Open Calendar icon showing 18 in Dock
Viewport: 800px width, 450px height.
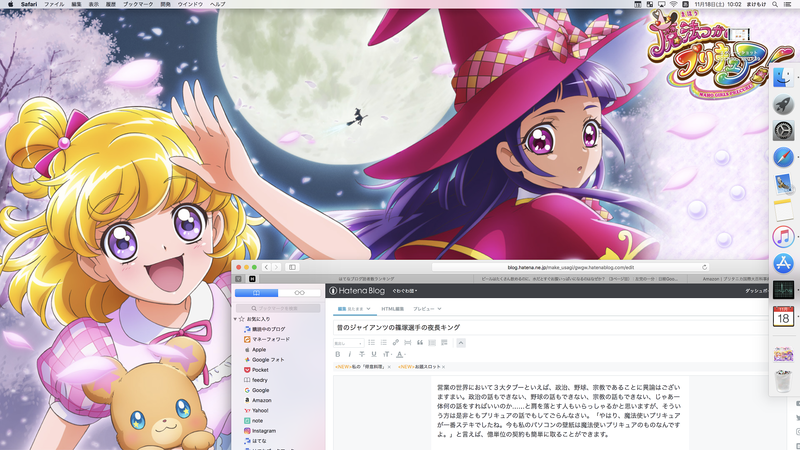click(x=783, y=316)
